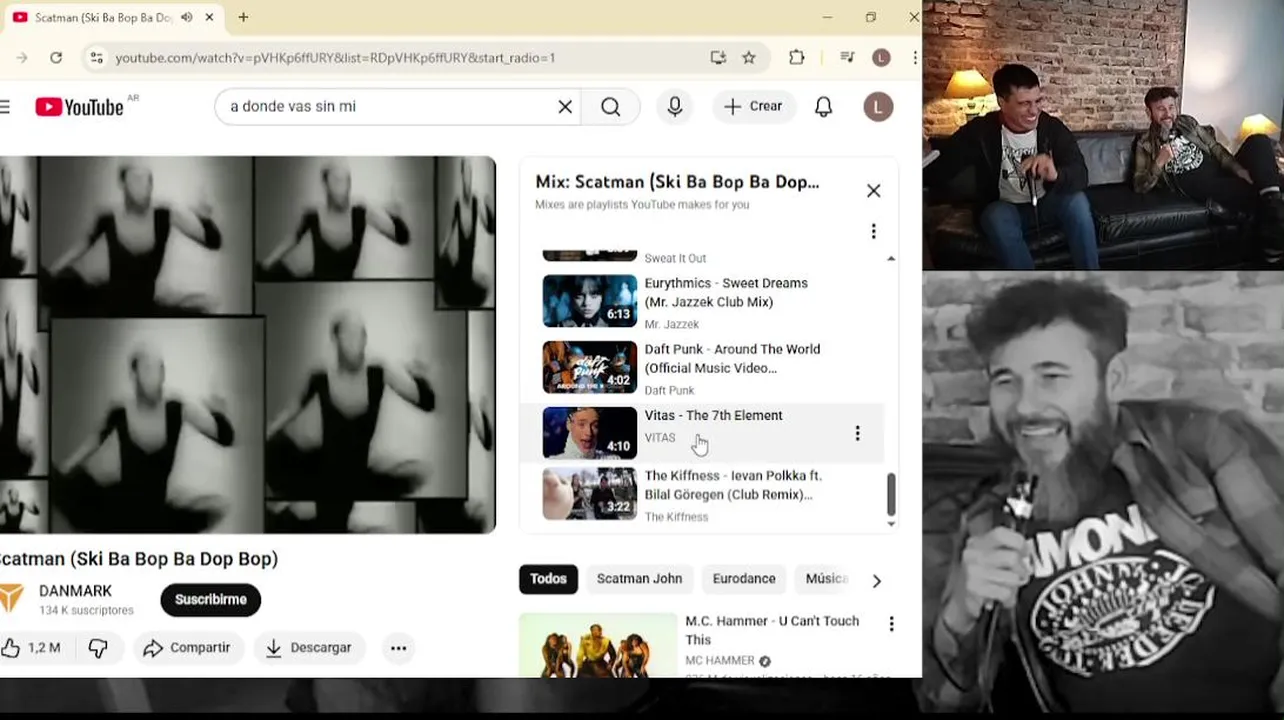Click the magnifier search button
The height and width of the screenshot is (720, 1284).
611,106
